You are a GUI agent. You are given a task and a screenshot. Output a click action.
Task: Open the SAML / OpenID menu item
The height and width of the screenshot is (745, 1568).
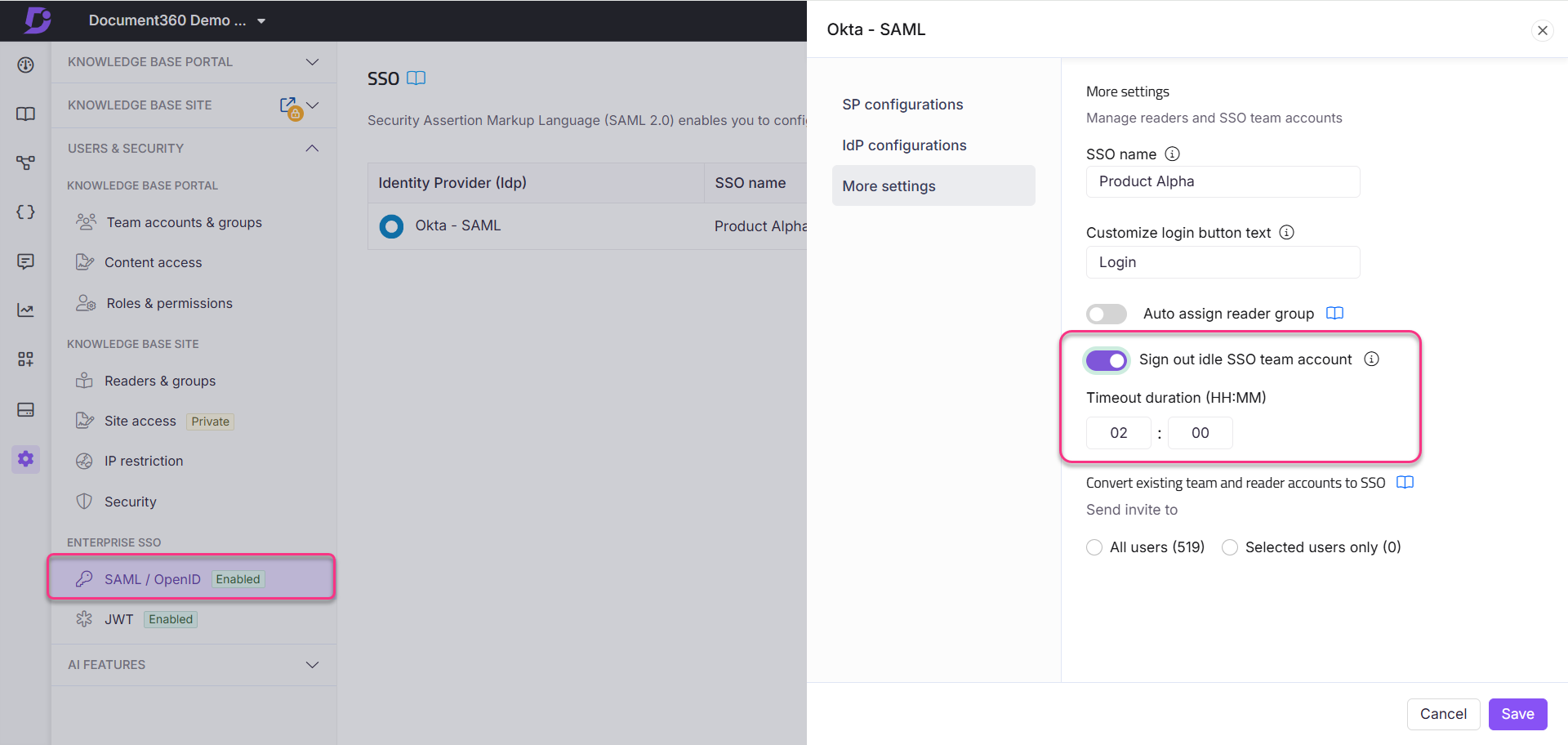pyautogui.click(x=192, y=578)
